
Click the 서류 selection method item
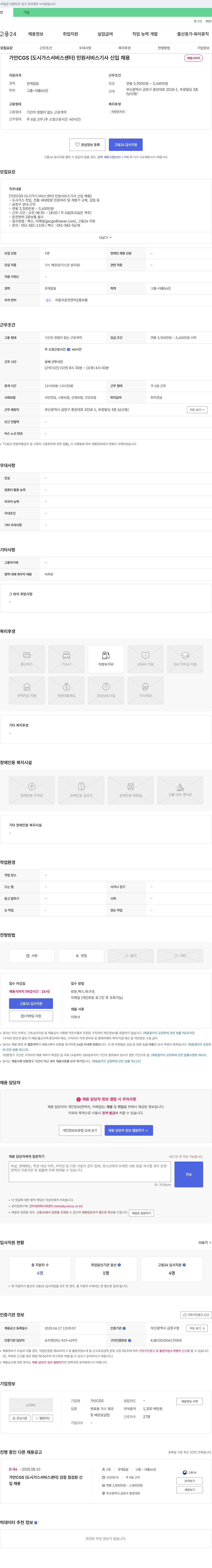coord(32,956)
